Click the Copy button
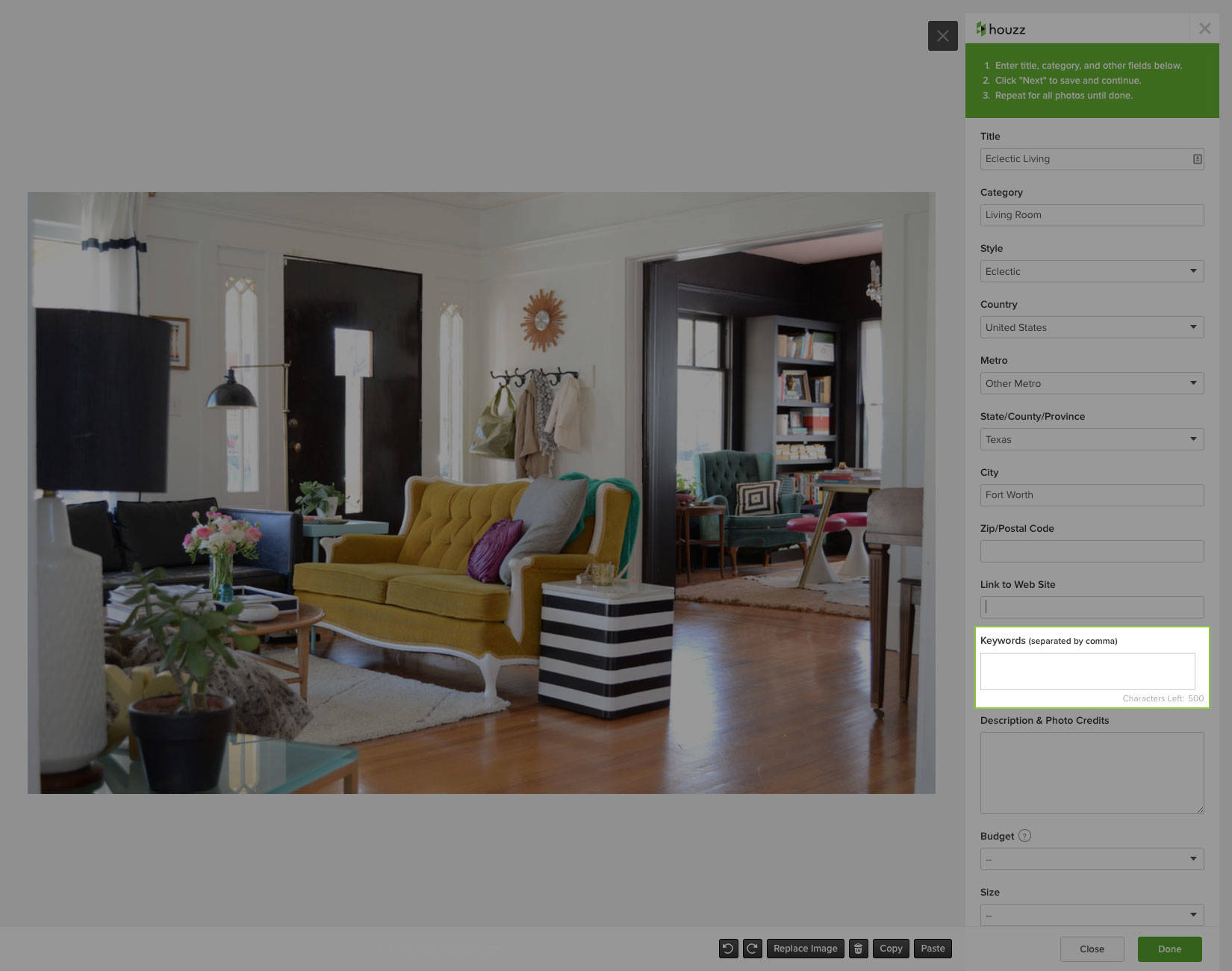The width and height of the screenshot is (1232, 971). (891, 949)
